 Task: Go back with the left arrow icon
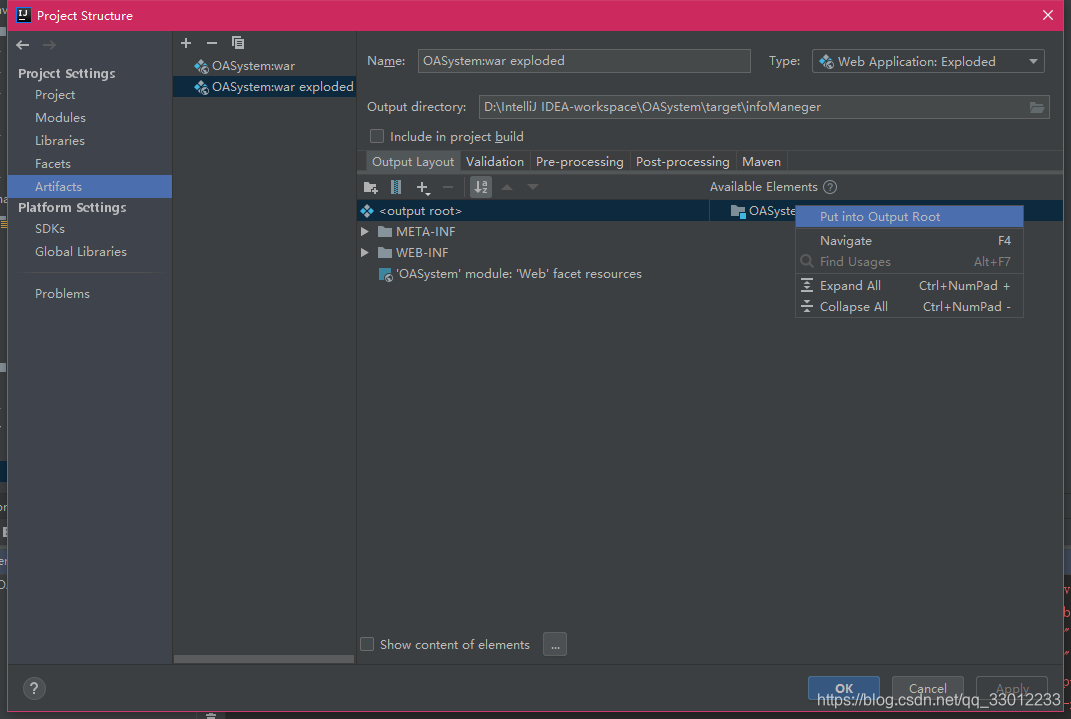tap(23, 45)
